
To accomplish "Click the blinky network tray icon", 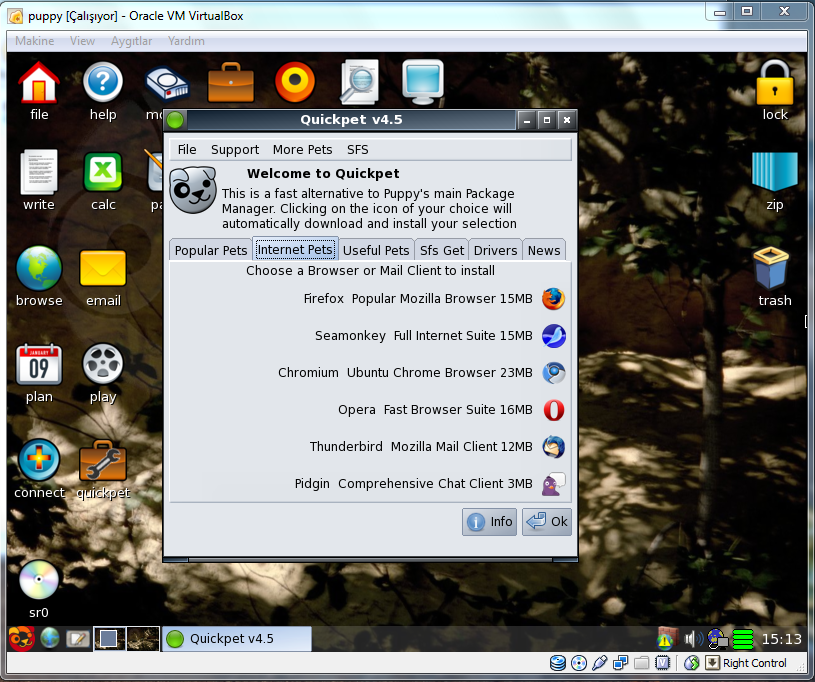I will coord(716,638).
